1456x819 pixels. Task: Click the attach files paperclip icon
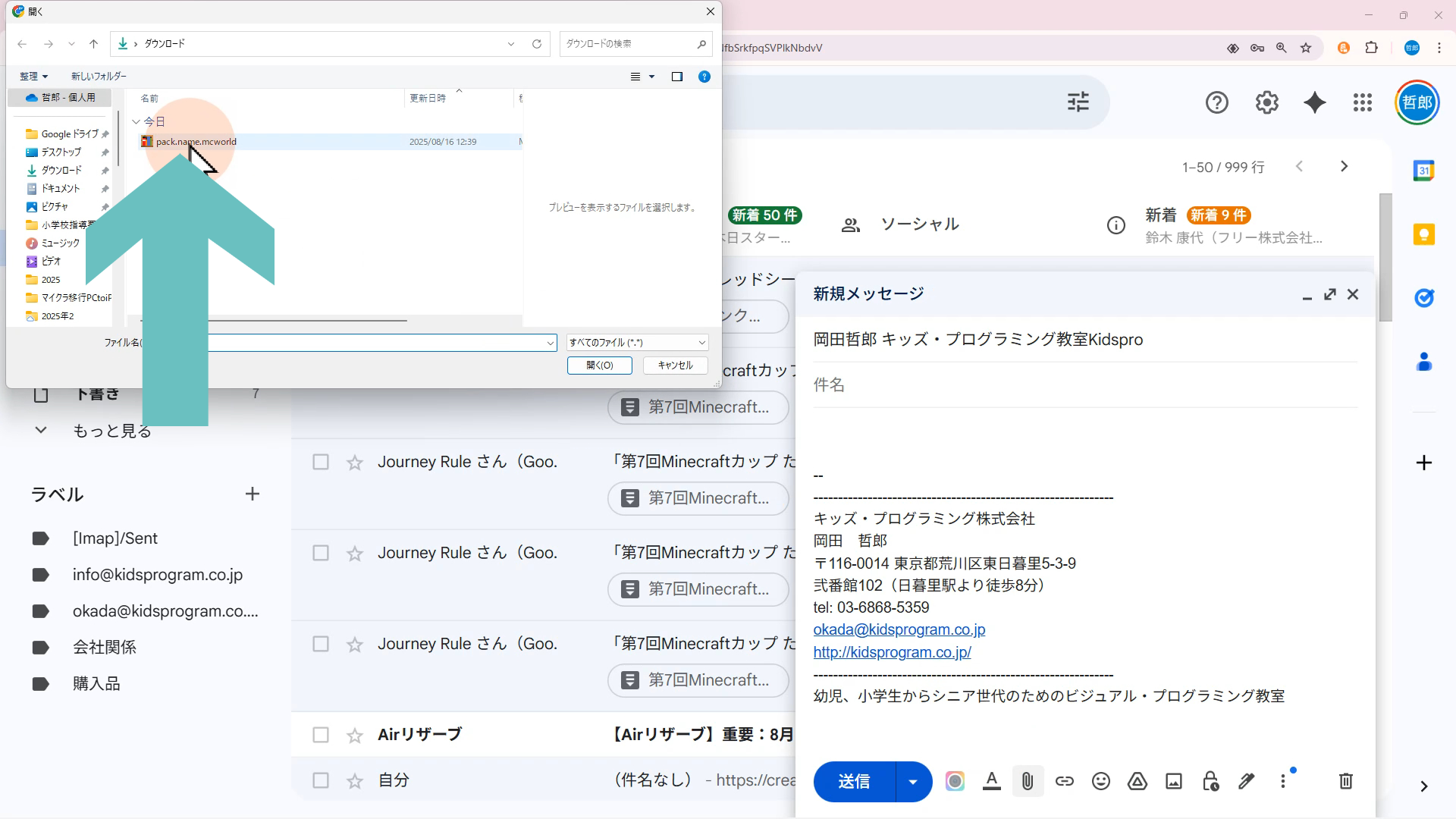pyautogui.click(x=1028, y=781)
